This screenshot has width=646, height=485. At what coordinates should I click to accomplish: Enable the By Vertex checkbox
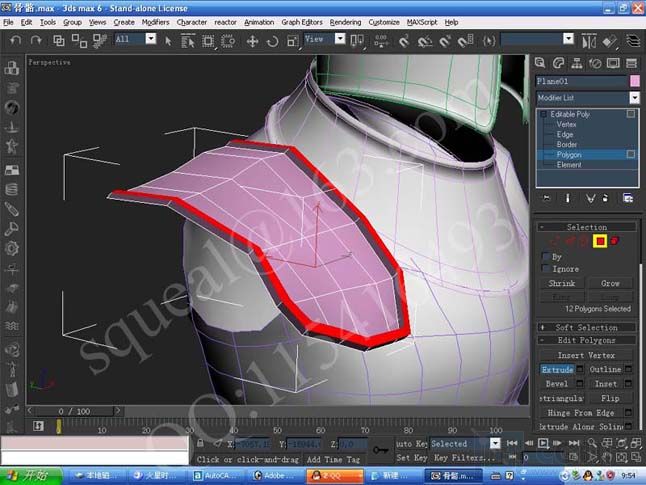(546, 257)
